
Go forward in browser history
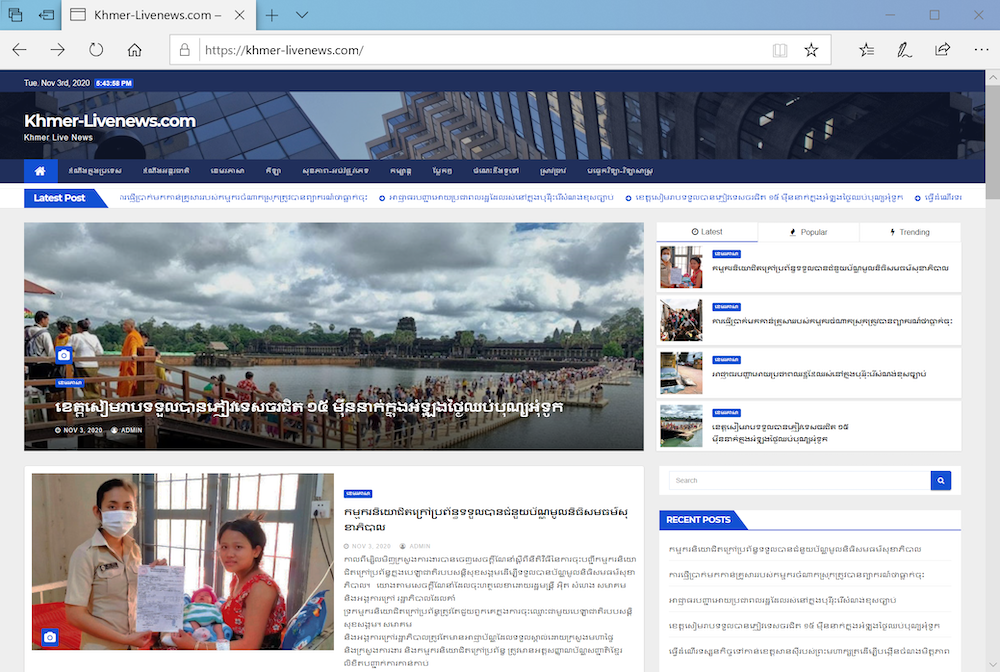tap(57, 50)
